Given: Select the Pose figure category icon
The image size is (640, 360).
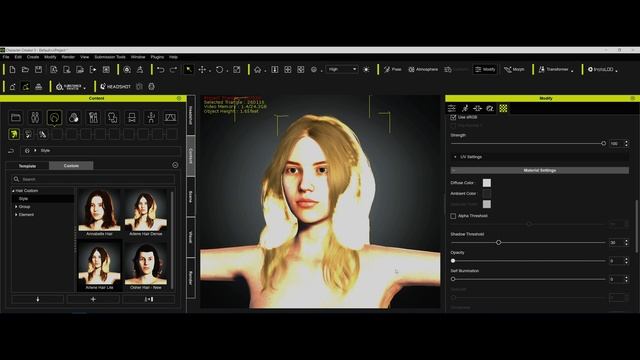Looking at the screenshot, I should click(x=151, y=118).
